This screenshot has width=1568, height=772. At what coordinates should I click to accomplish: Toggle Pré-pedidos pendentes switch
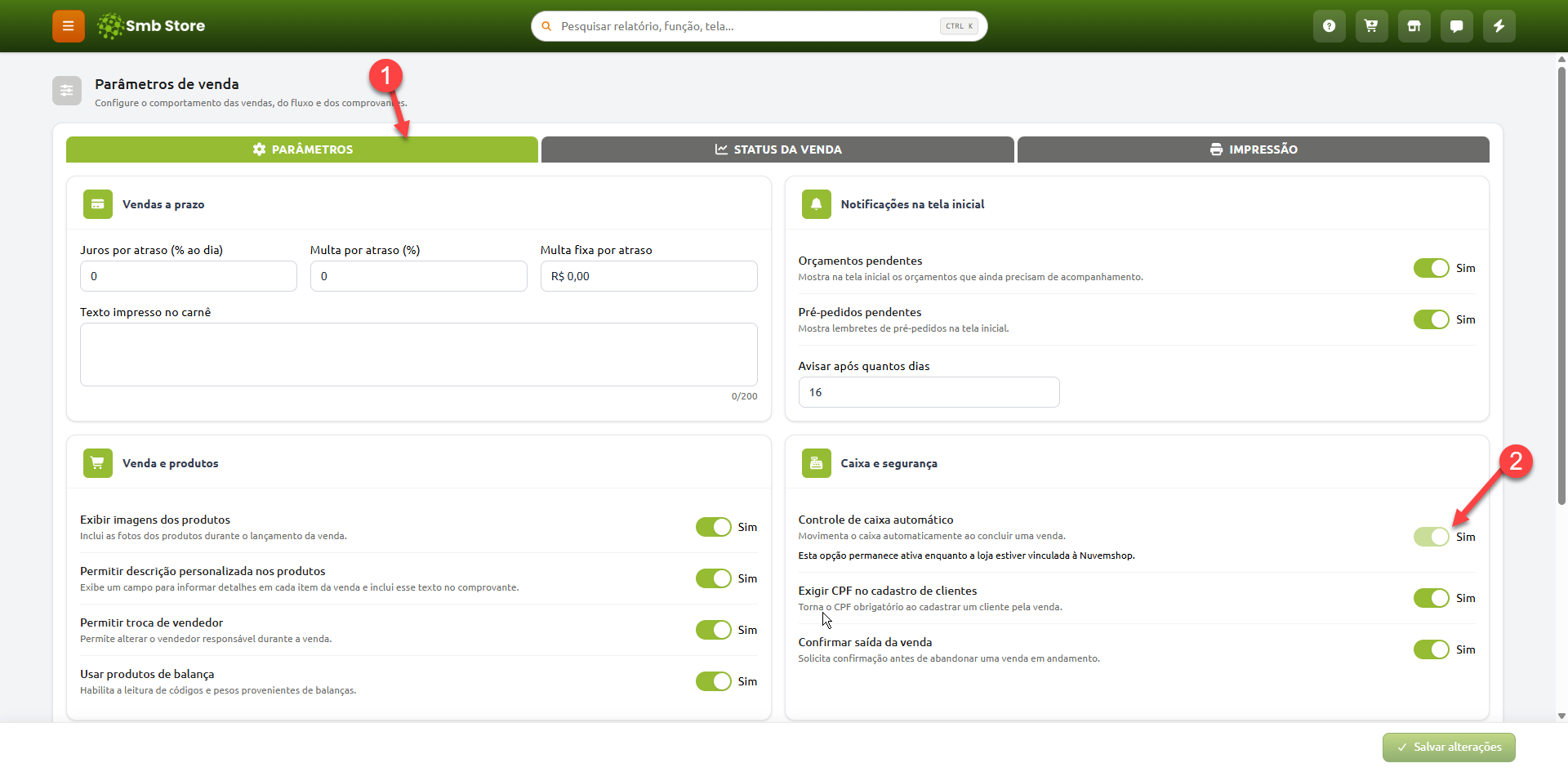pyautogui.click(x=1432, y=319)
